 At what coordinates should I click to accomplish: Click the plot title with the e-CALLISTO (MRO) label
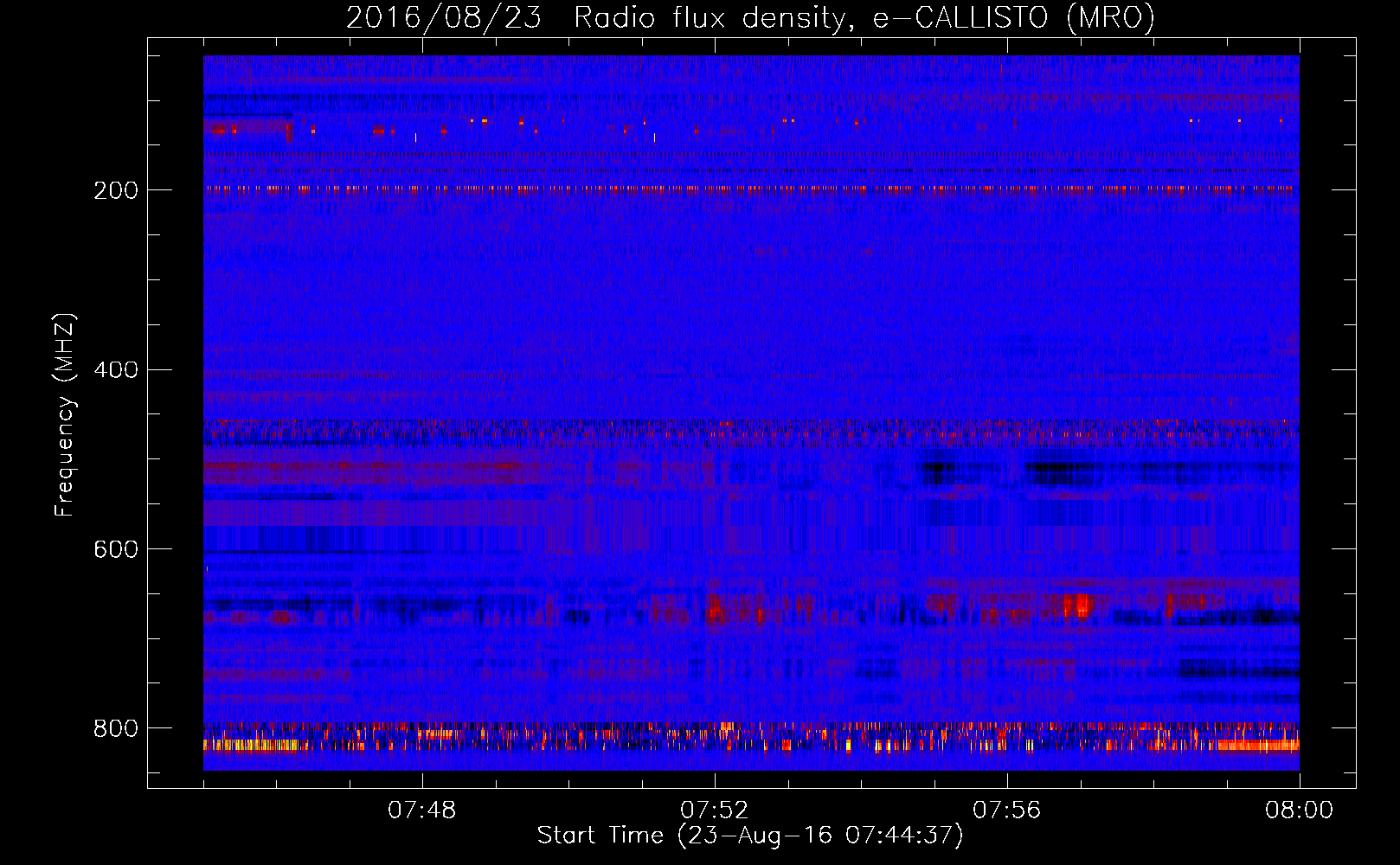point(750,17)
